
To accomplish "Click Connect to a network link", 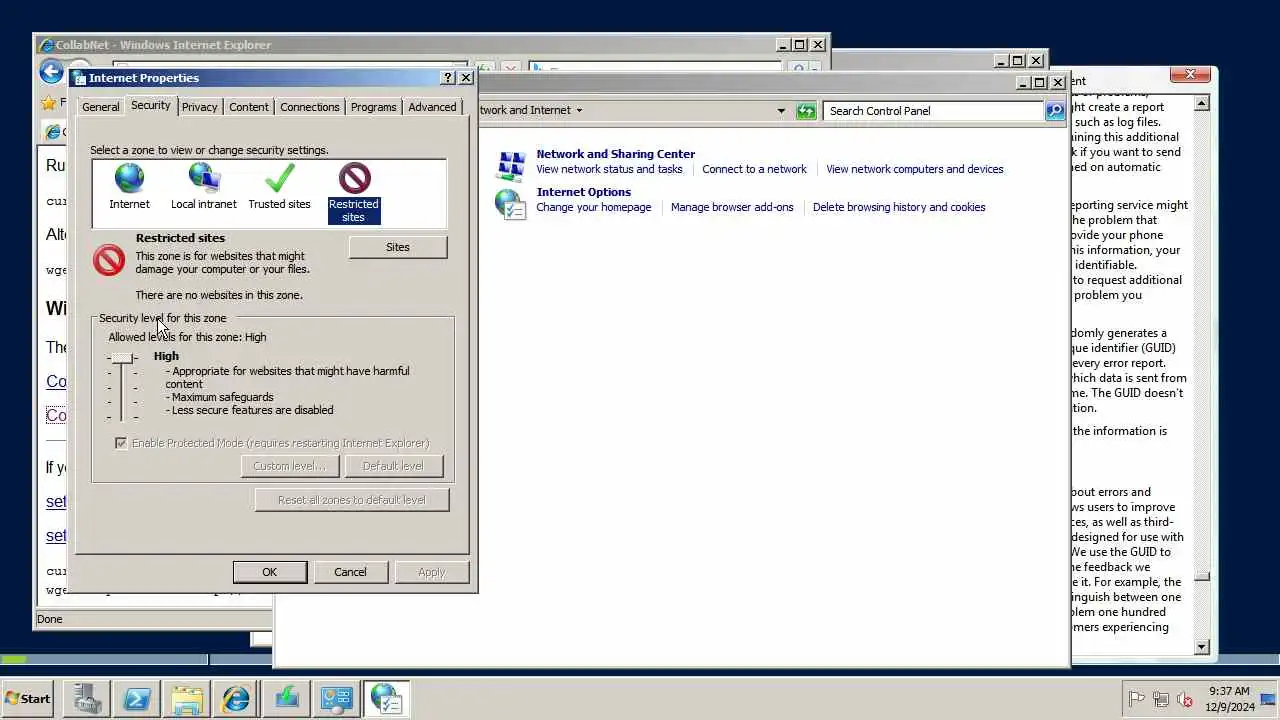I will [754, 169].
